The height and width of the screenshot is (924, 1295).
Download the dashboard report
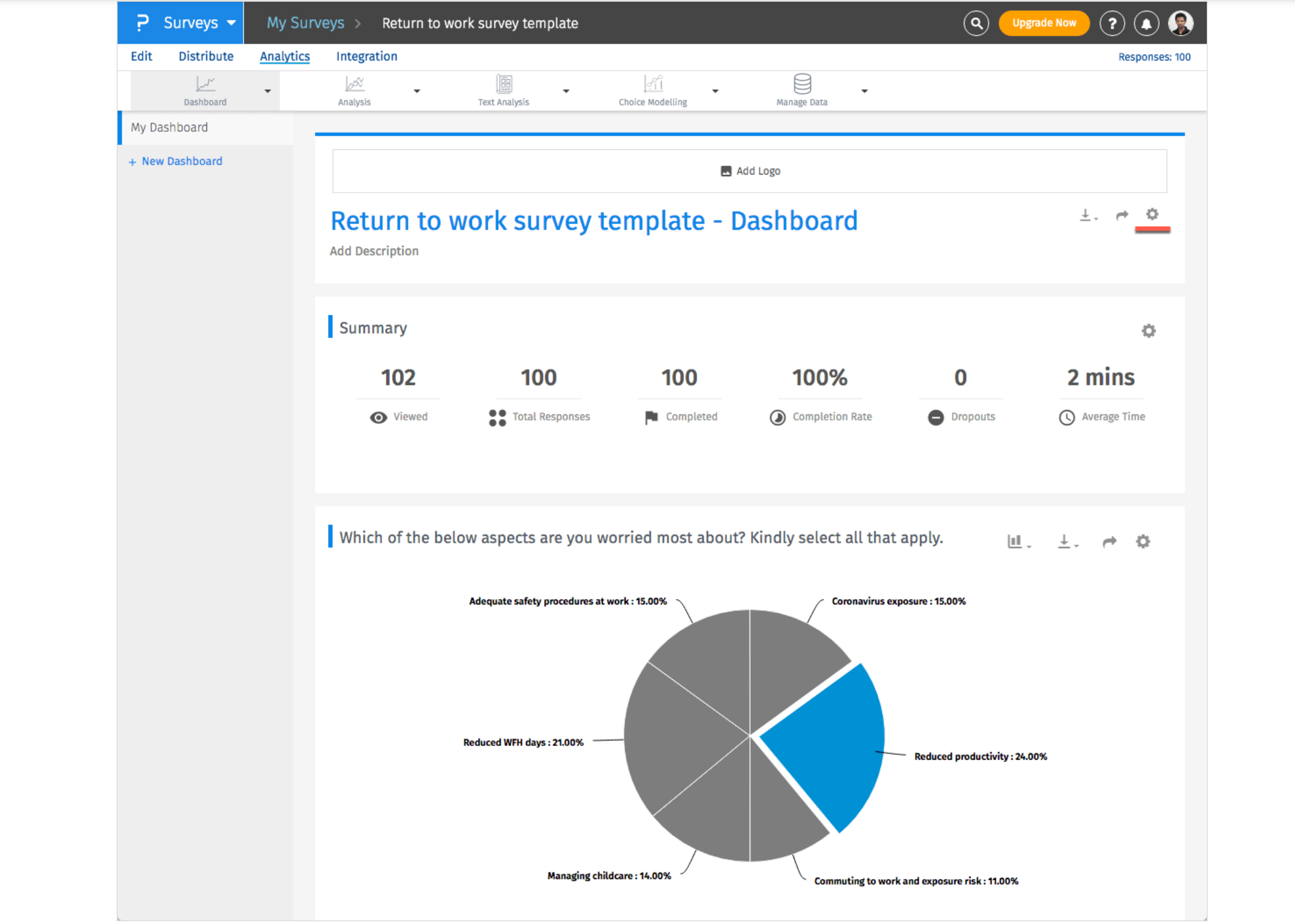(1087, 216)
